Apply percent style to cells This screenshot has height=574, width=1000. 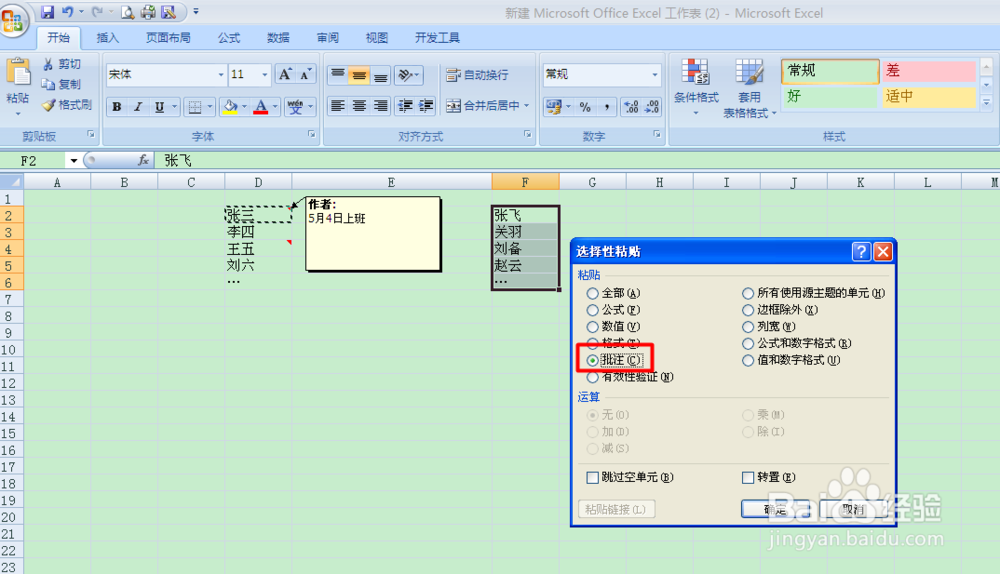pos(585,107)
